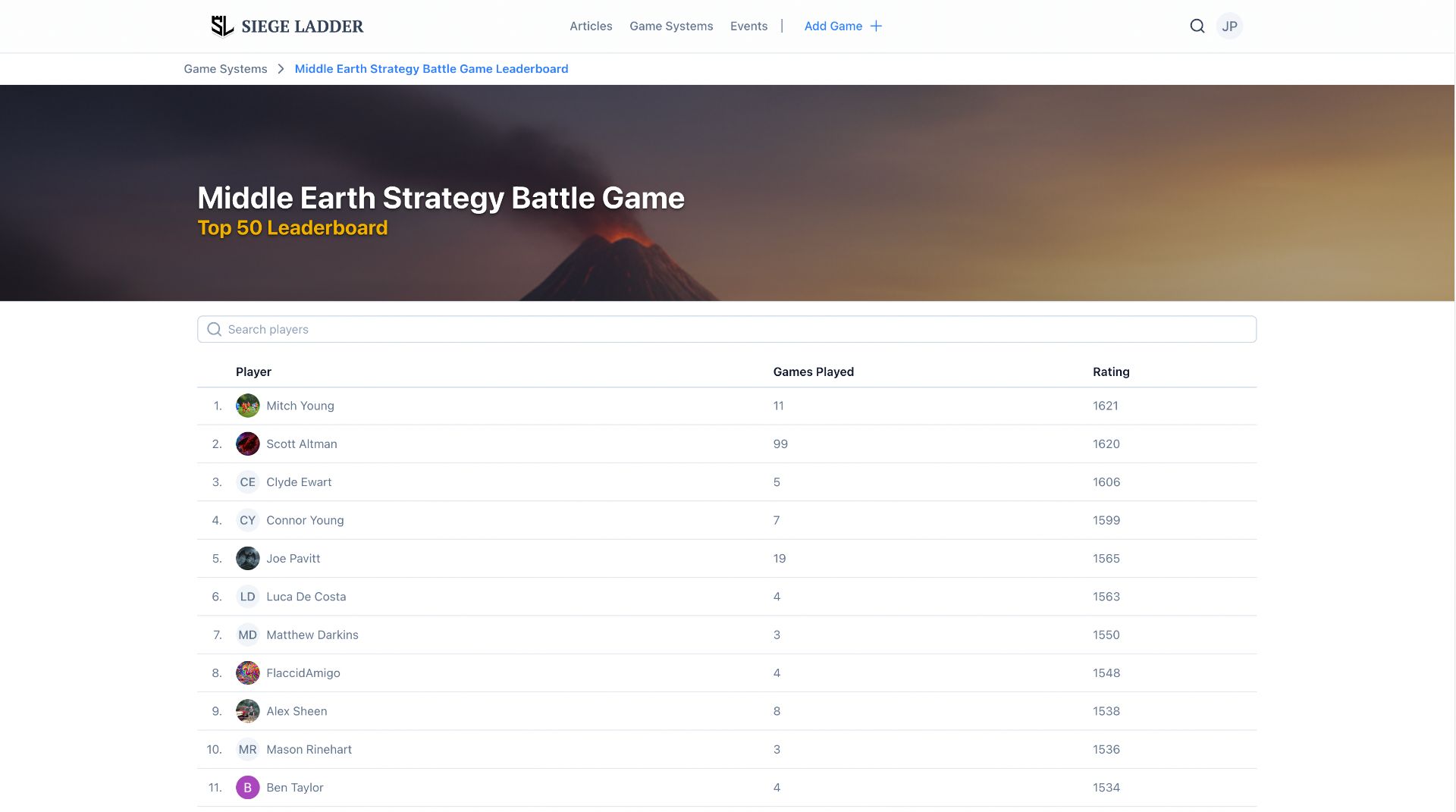Image resolution: width=1456 pixels, height=812 pixels.
Task: Click the Middle Earth Strategy Battle Game Leaderboard breadcrumb
Action: click(431, 68)
